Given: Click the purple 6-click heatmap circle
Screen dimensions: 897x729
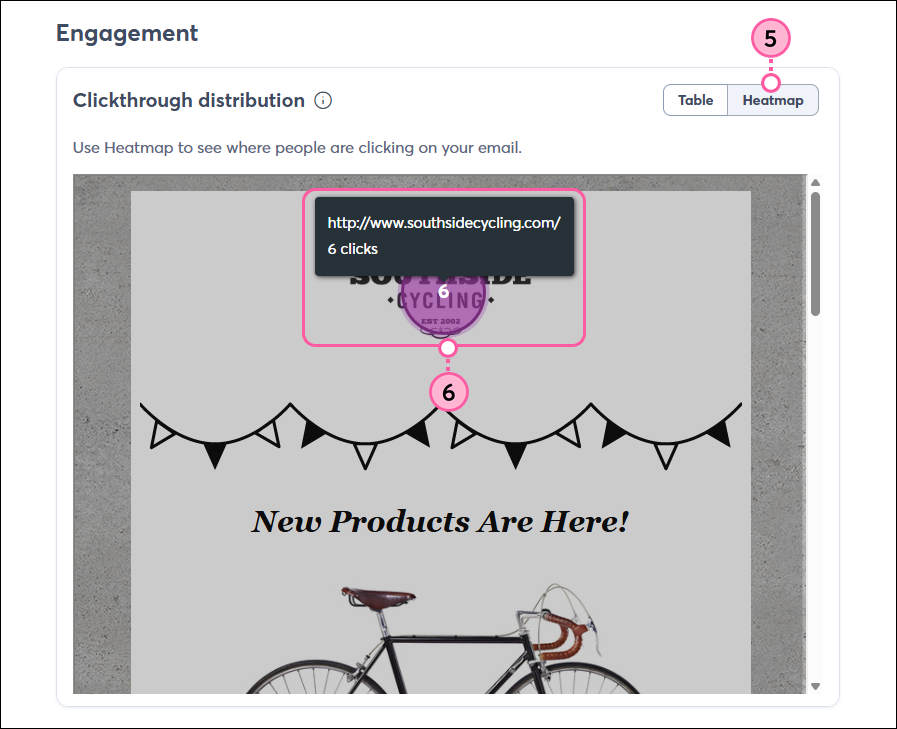Looking at the screenshot, I should coord(443,295).
